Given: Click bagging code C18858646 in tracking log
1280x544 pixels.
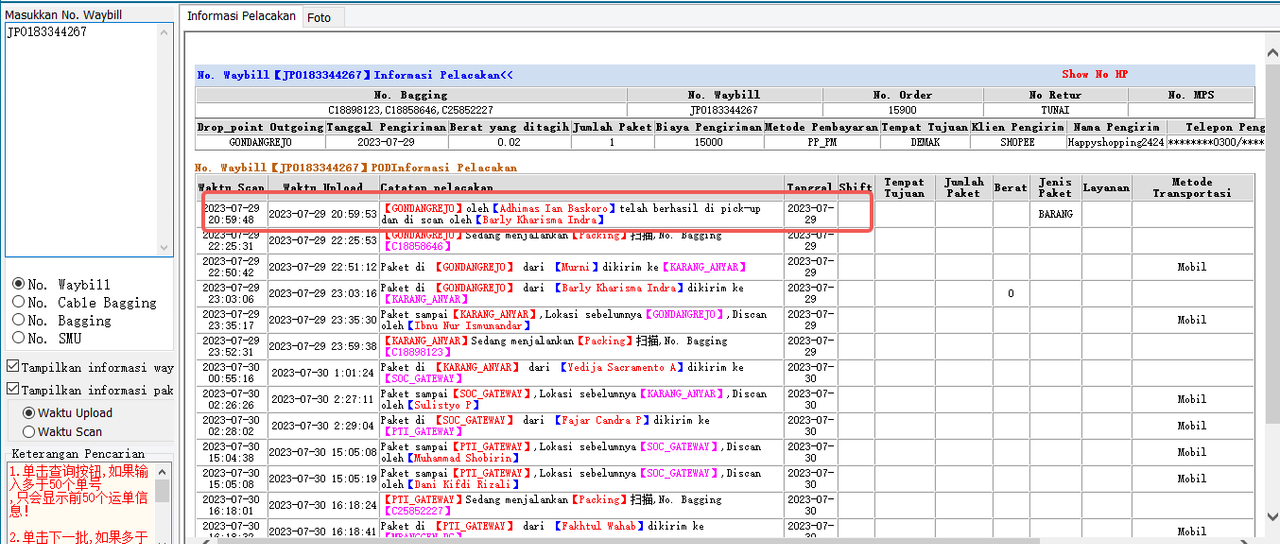Looking at the screenshot, I should [416, 246].
